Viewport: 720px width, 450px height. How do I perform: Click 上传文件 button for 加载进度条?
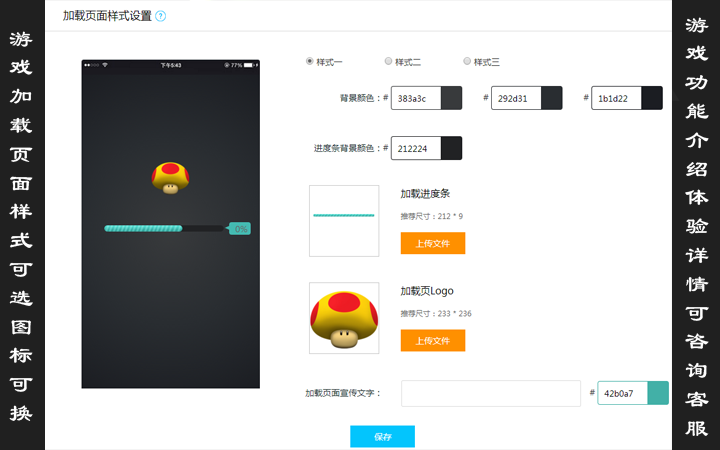pos(433,243)
